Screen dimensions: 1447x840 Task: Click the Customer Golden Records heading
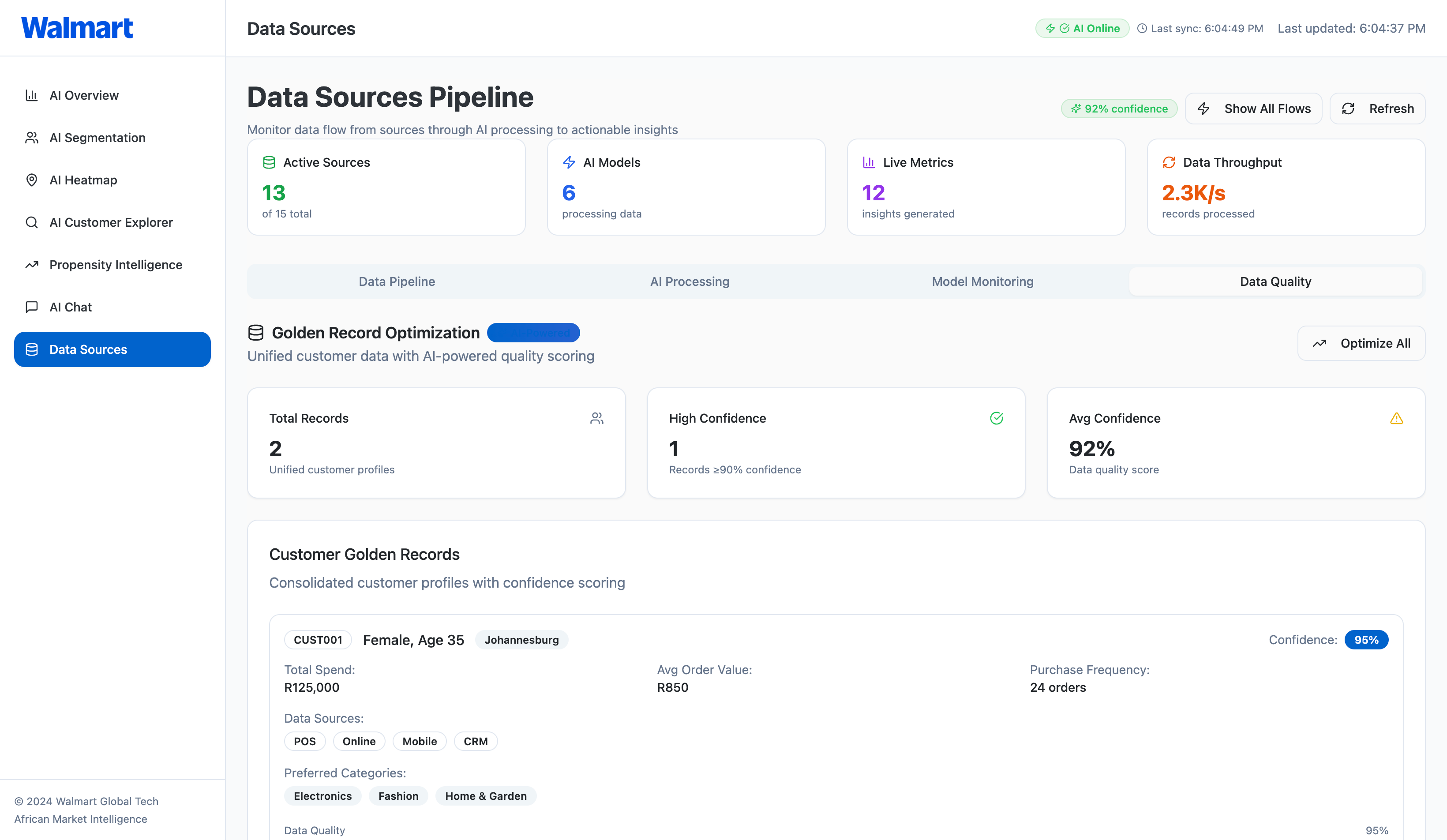[365, 554]
